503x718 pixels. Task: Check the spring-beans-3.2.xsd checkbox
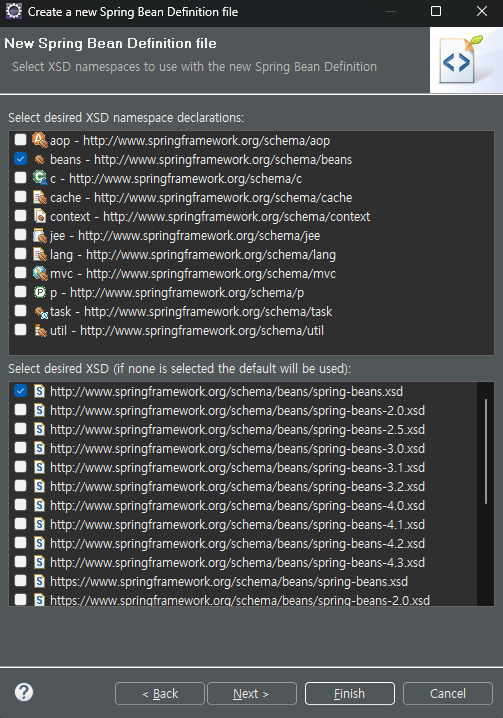(20, 485)
